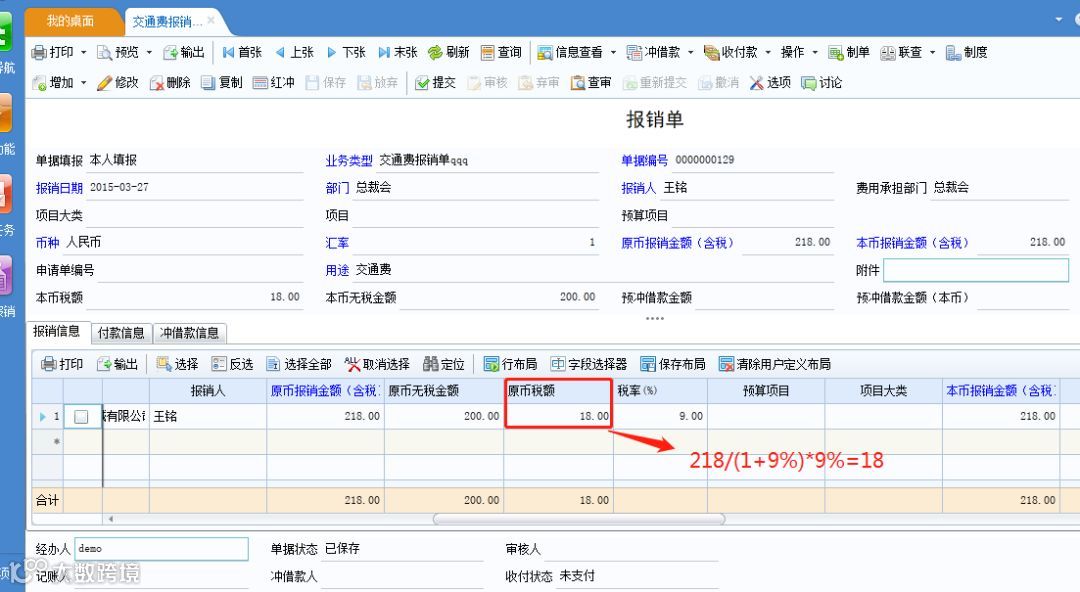Screen dimensions: 1080x592
Task: Click the 经办人 input field containing demo
Action: coord(161,549)
